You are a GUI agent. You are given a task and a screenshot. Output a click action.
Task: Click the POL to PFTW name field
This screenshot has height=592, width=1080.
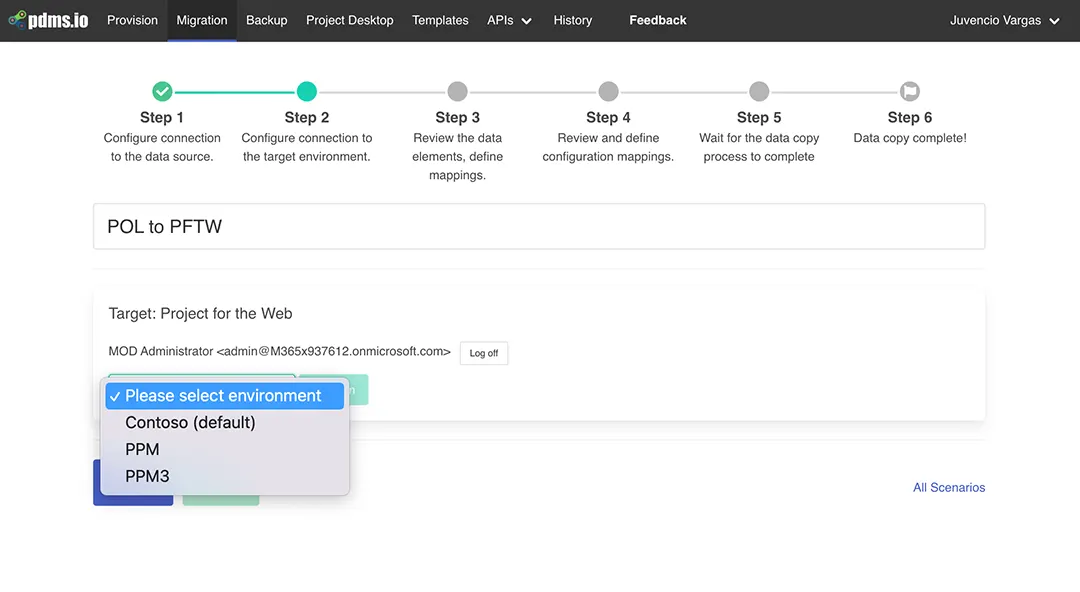click(x=538, y=227)
